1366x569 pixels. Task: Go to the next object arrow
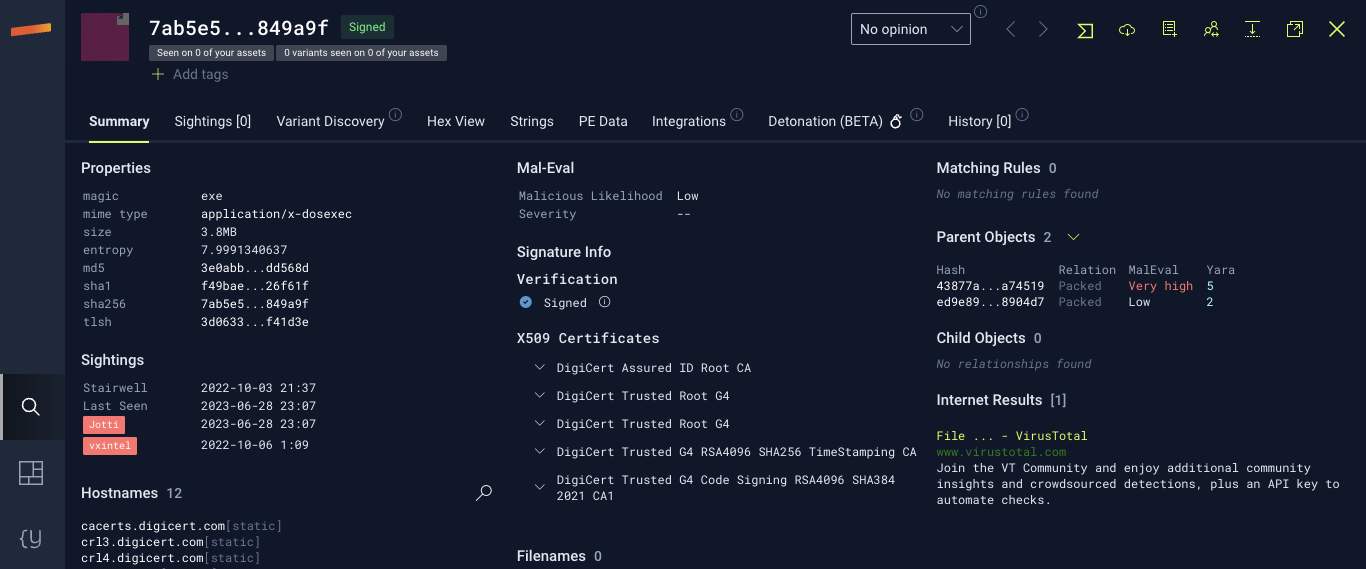click(x=1043, y=30)
